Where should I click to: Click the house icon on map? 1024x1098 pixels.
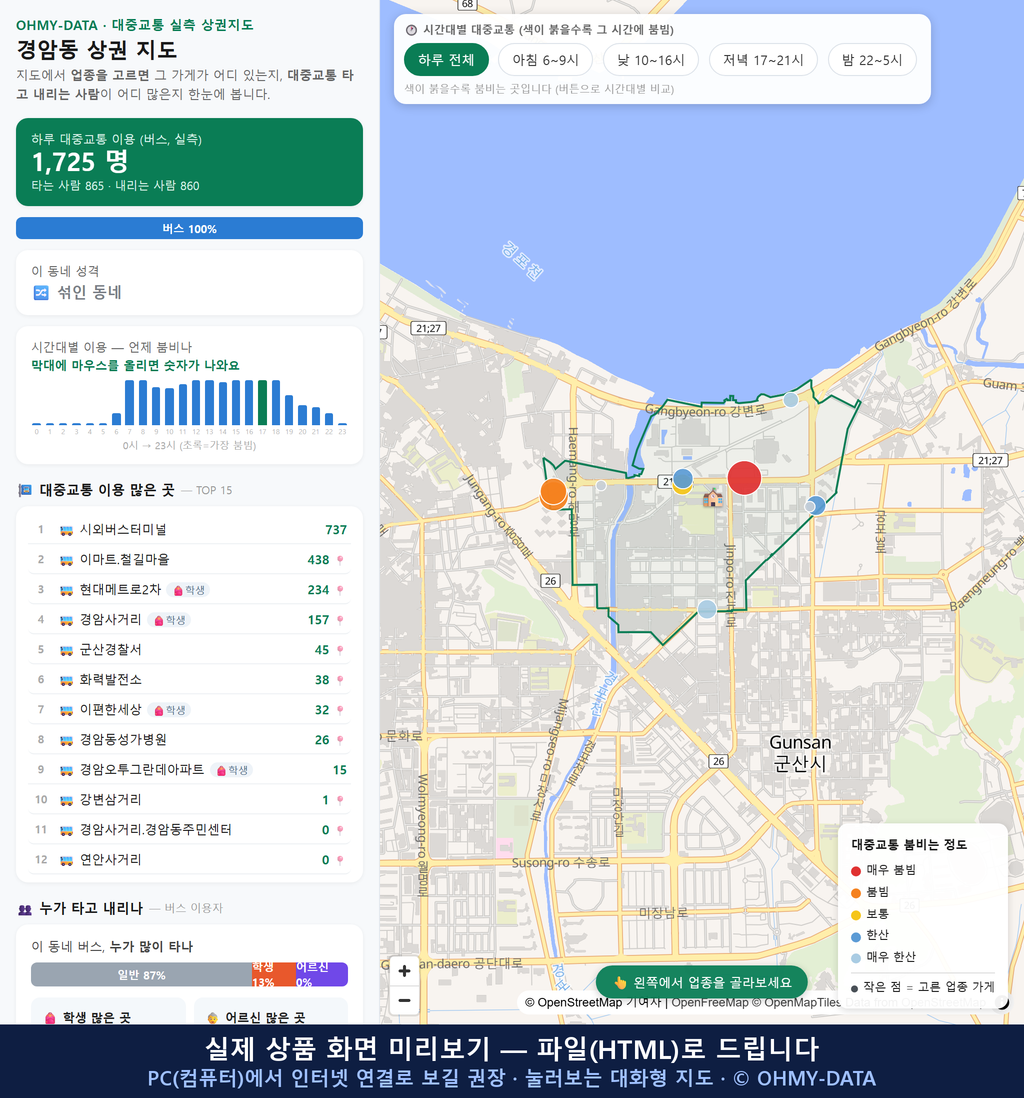pyautogui.click(x=712, y=498)
